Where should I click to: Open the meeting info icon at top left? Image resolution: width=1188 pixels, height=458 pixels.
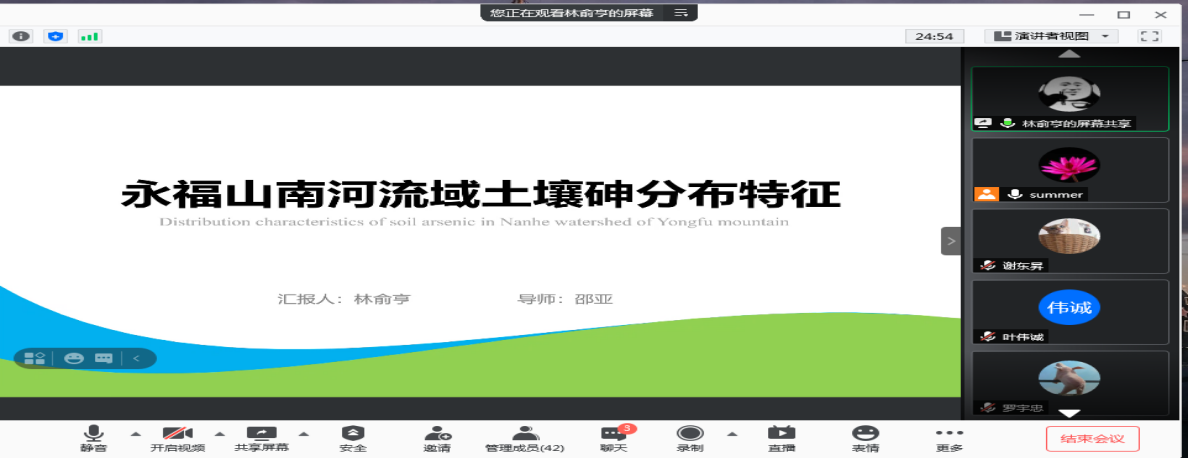click(21, 36)
